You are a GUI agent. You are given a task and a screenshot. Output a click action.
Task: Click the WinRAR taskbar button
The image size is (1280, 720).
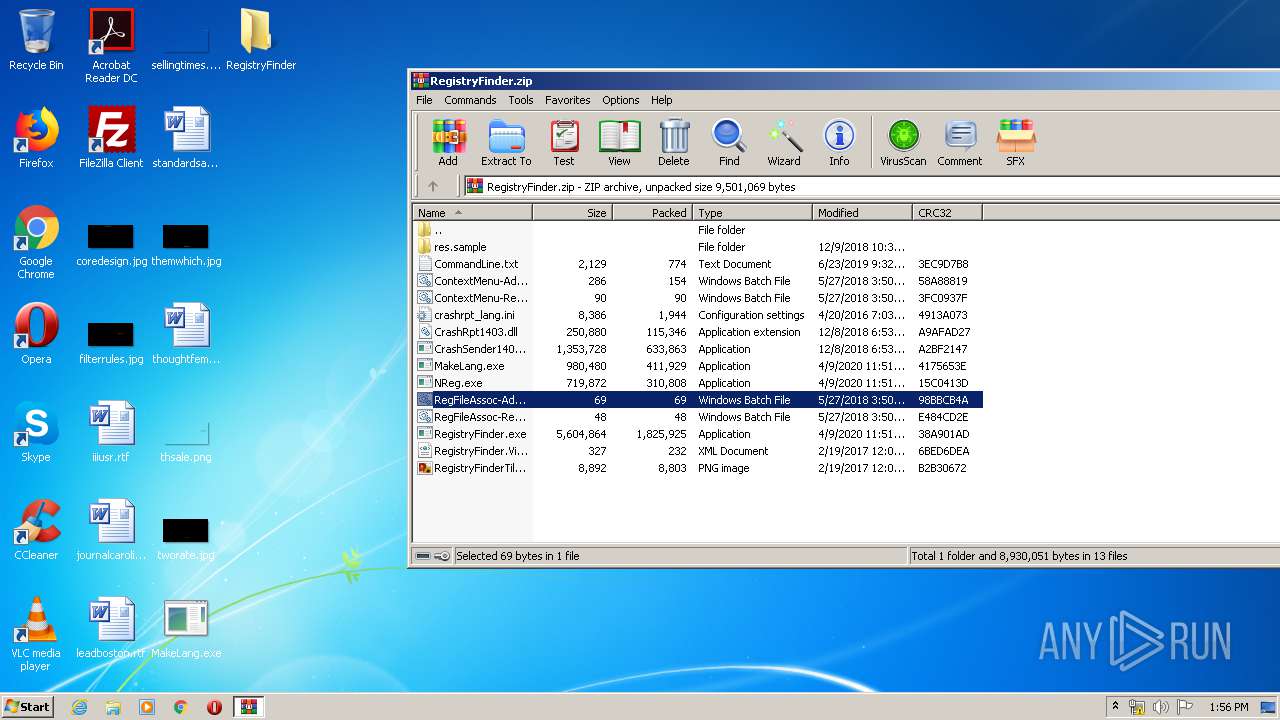tap(248, 707)
